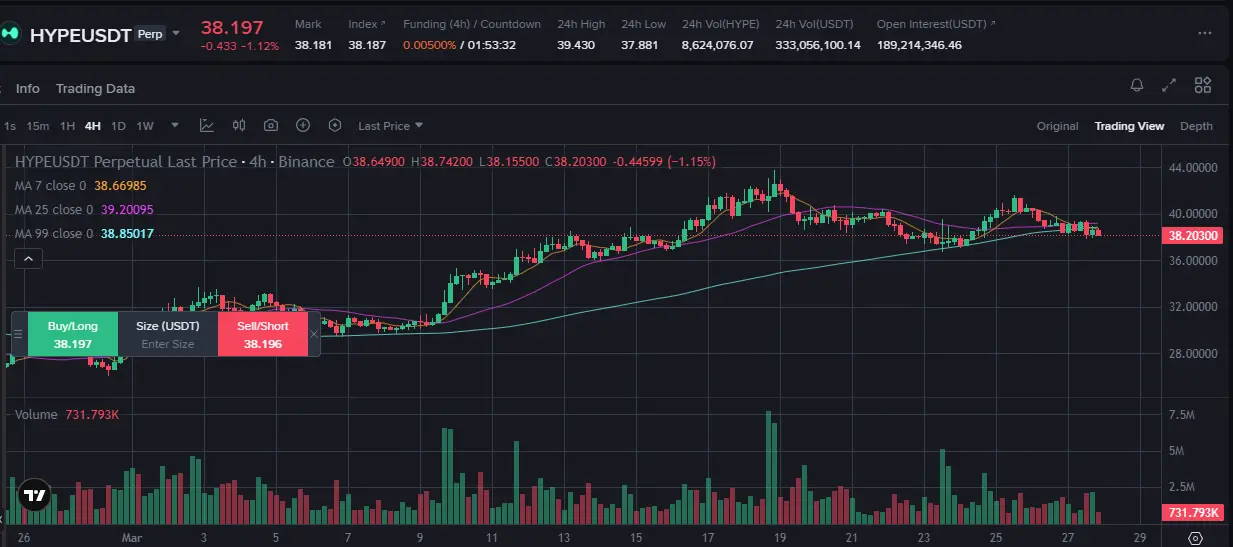The height and width of the screenshot is (547, 1233).
Task: Click the 24h Vol(USDT) value 333,056,100.14
Action: pos(818,45)
